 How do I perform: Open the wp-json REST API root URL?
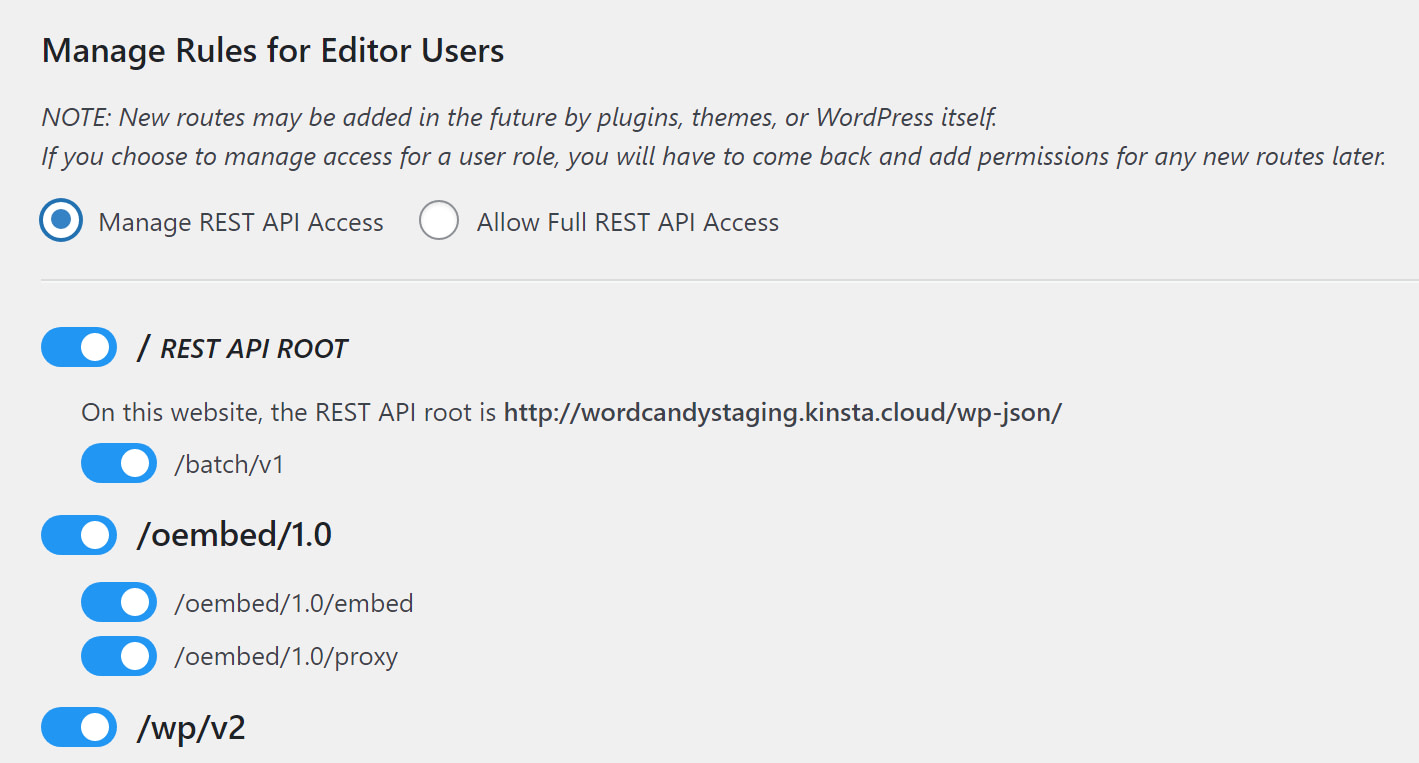pos(783,412)
